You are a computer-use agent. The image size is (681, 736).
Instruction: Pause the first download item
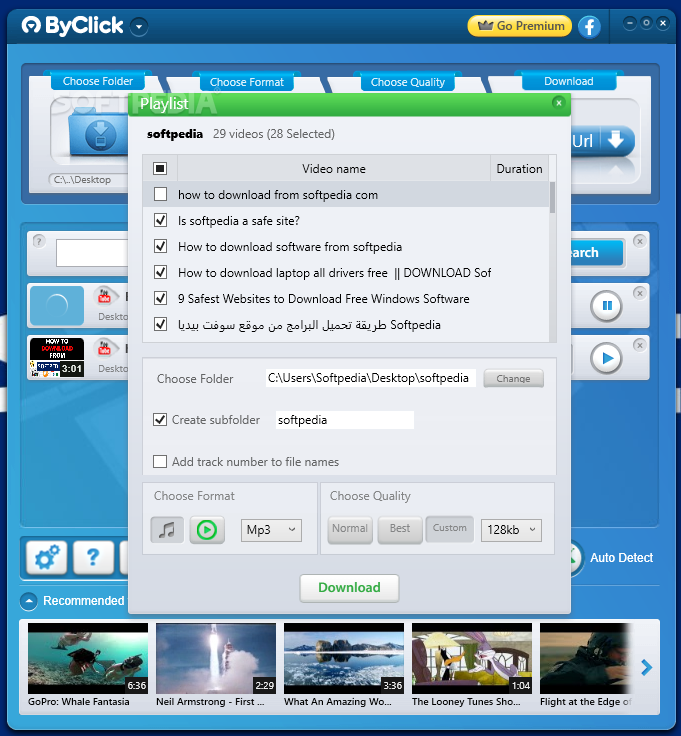click(606, 306)
